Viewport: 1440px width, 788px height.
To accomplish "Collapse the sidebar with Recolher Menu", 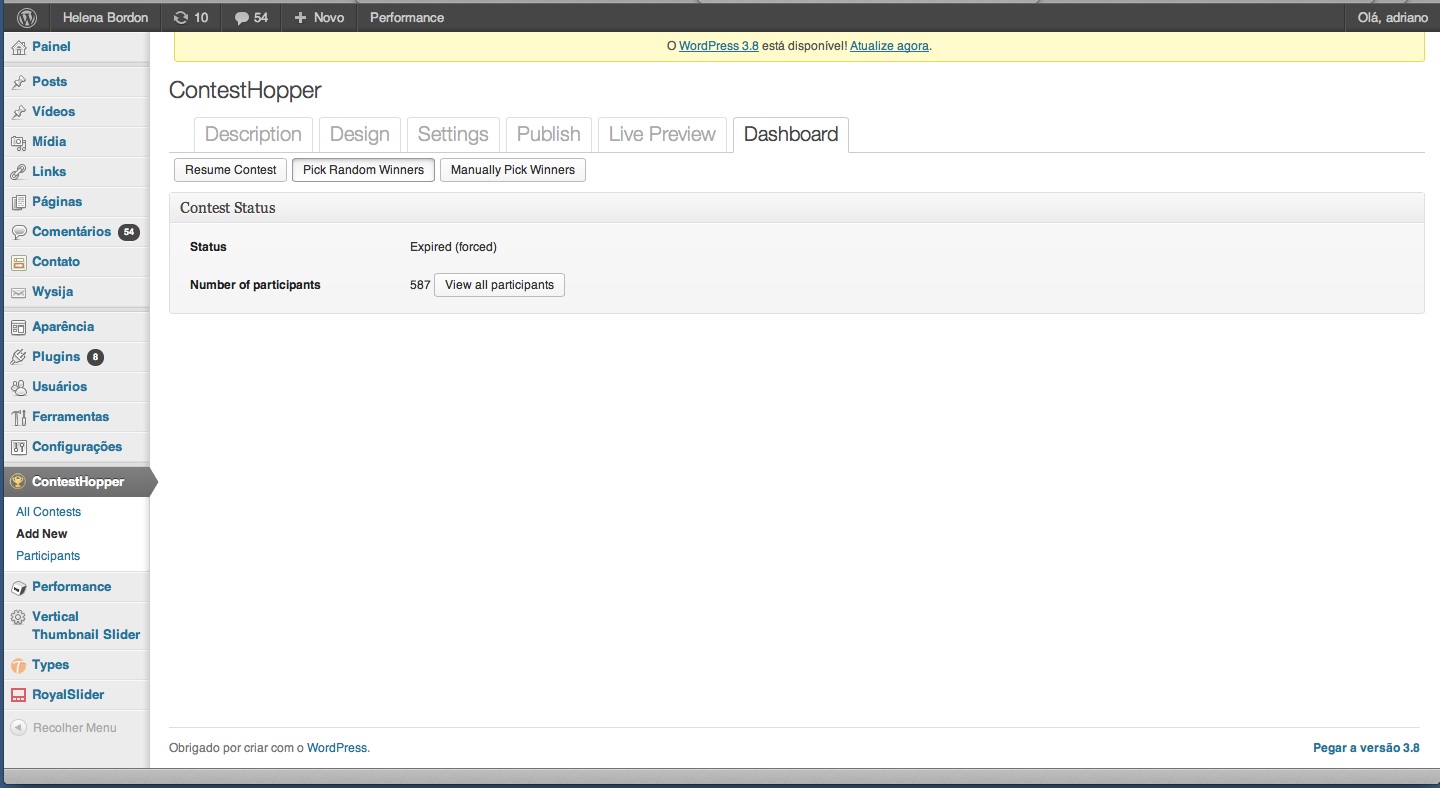I will click(x=64, y=728).
